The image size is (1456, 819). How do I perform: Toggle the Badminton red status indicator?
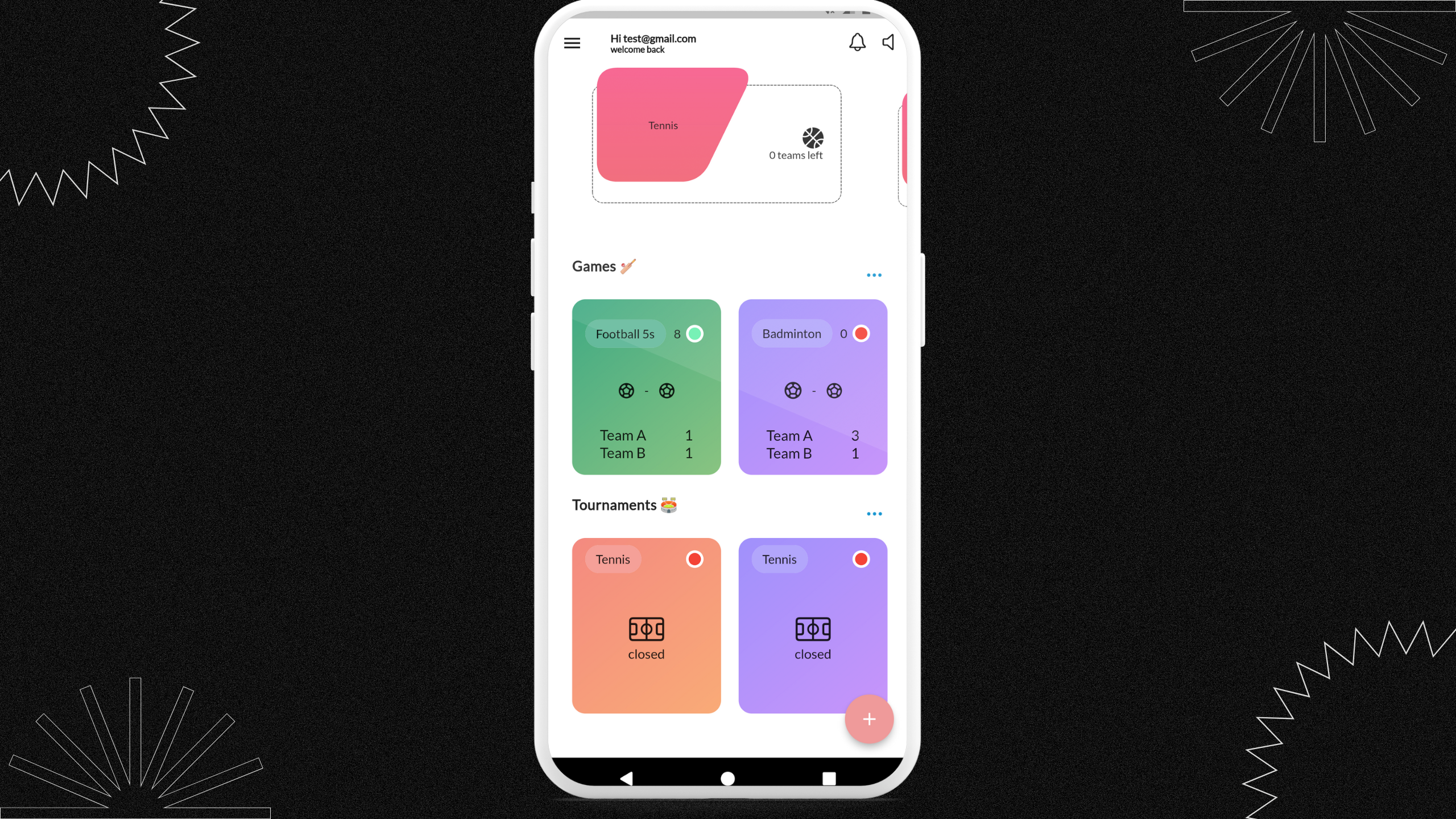click(x=861, y=333)
